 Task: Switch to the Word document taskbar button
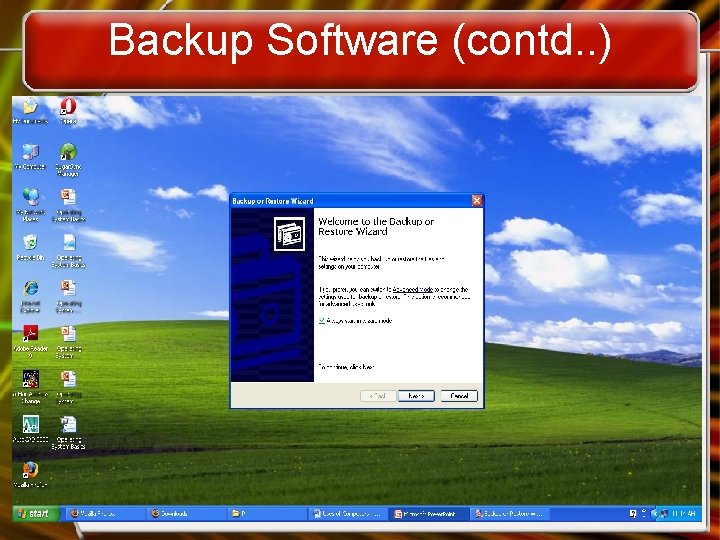[348, 514]
